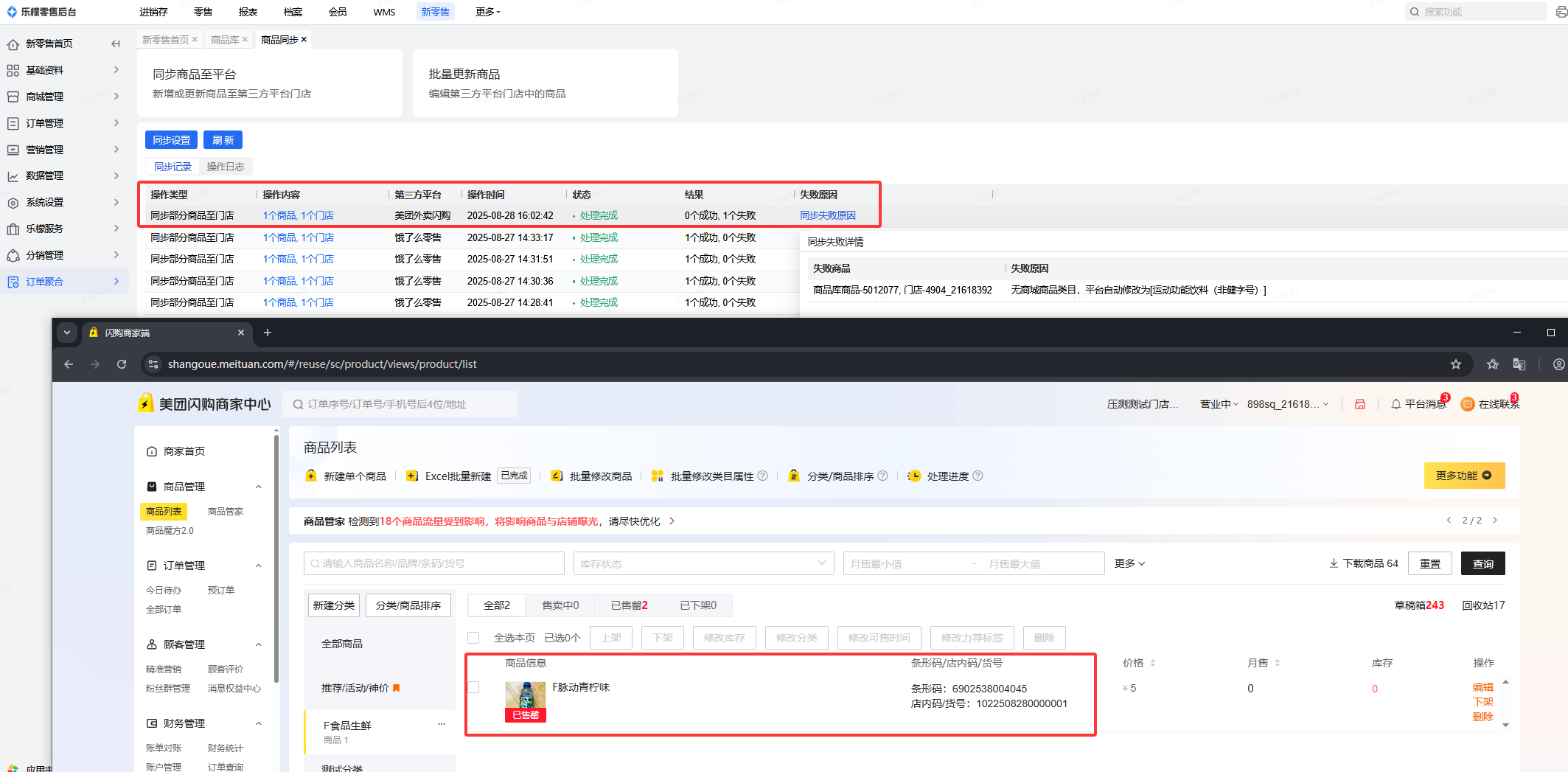This screenshot has width=1568, height=772.
Task: Reload the 闪购商家端 browser page
Action: [x=122, y=364]
